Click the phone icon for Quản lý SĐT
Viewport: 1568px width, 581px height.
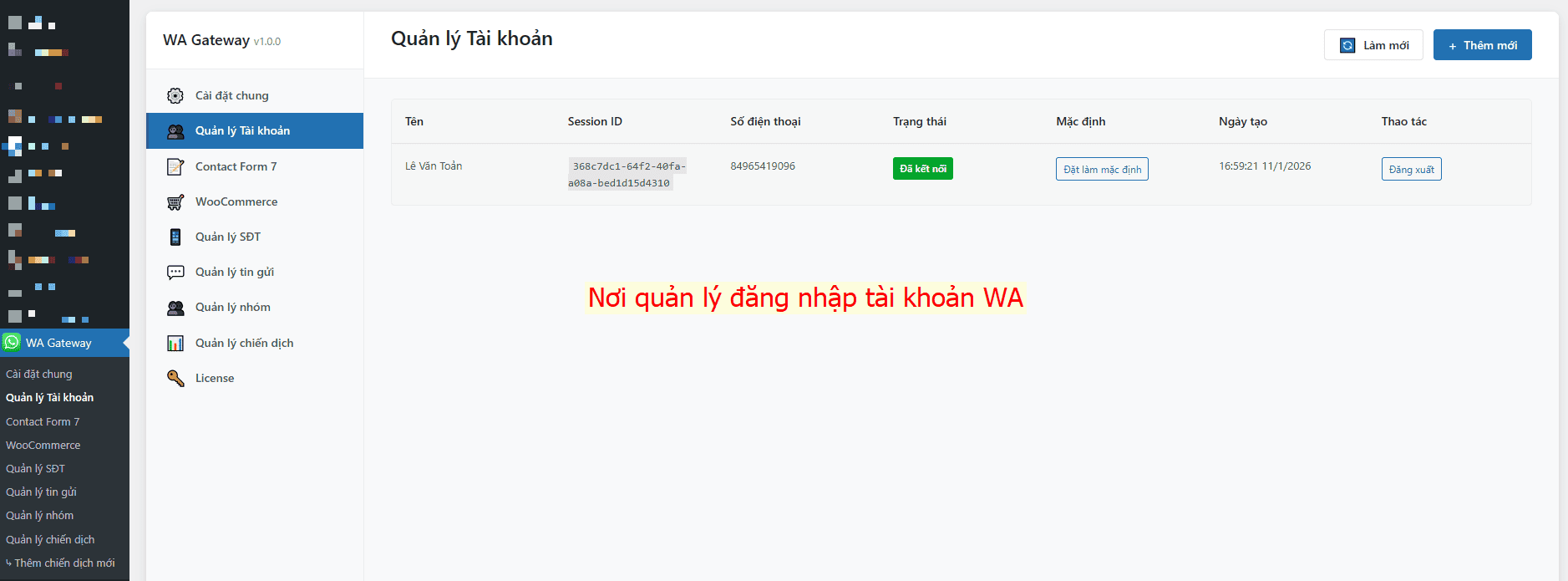pyautogui.click(x=175, y=237)
